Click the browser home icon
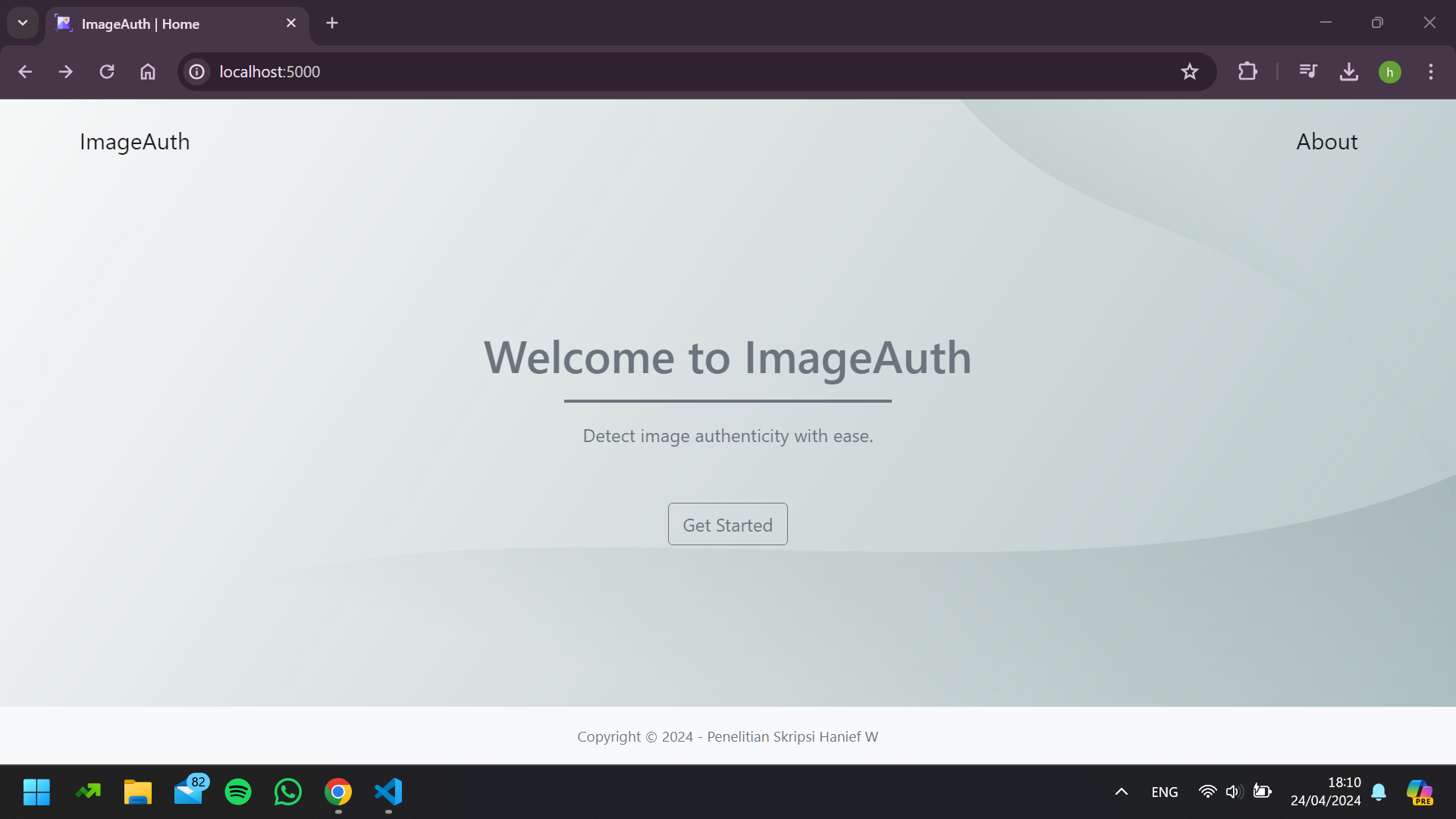Screen dimensions: 1456x819 [x=148, y=71]
